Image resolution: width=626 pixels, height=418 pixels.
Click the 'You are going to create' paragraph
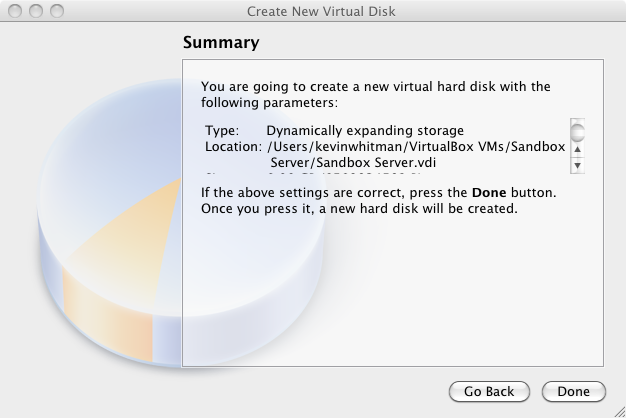click(375, 95)
